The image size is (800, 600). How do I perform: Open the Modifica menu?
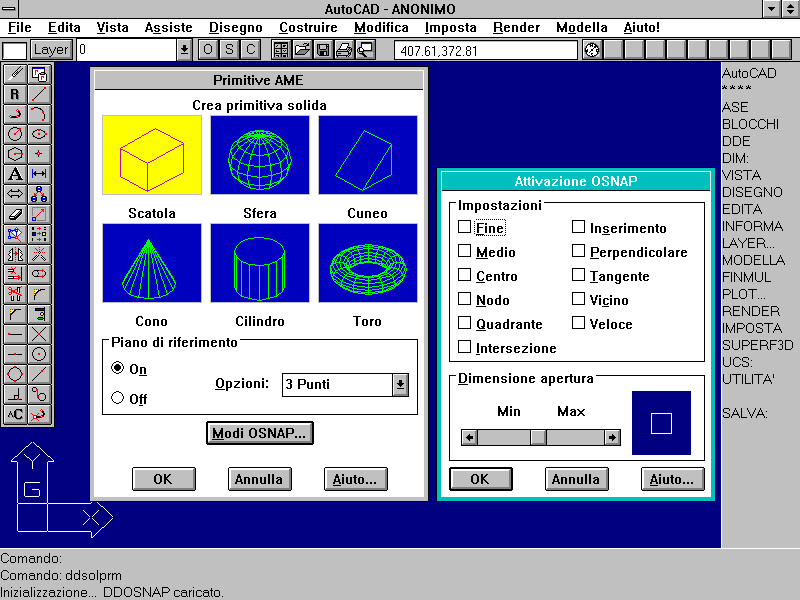381,28
